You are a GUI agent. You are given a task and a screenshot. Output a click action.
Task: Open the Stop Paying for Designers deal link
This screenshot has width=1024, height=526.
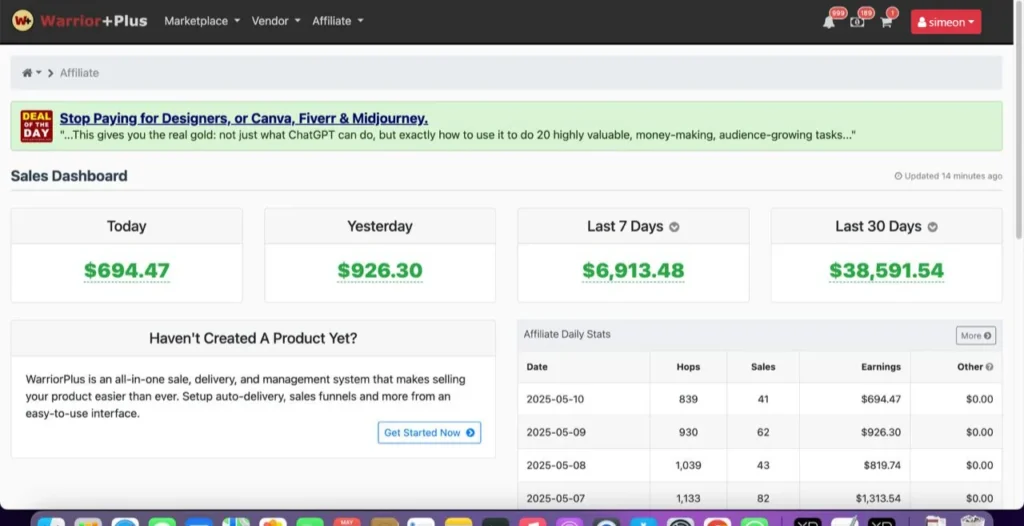(x=243, y=118)
